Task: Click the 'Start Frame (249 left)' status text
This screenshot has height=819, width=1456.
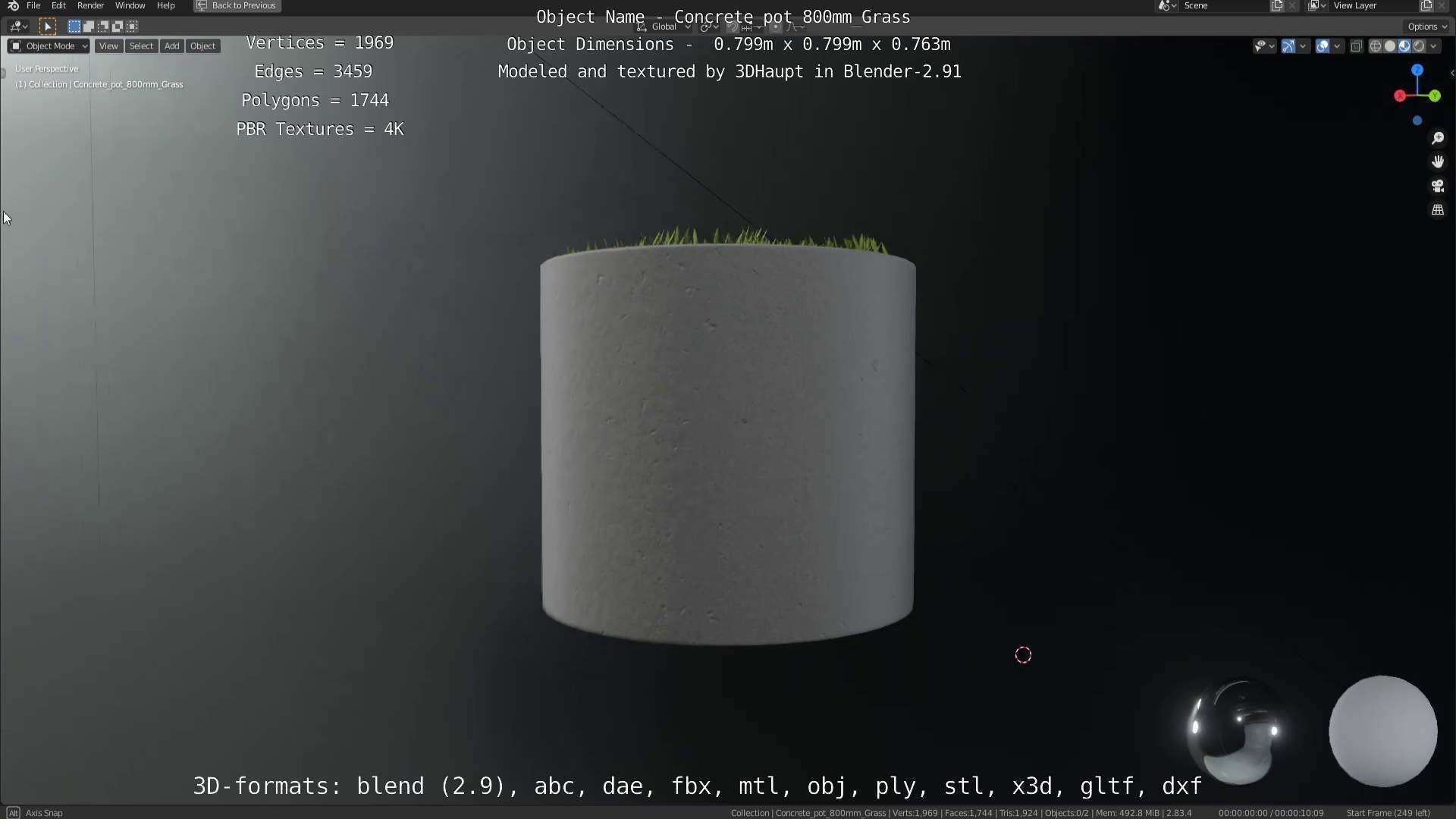Action: click(1388, 813)
